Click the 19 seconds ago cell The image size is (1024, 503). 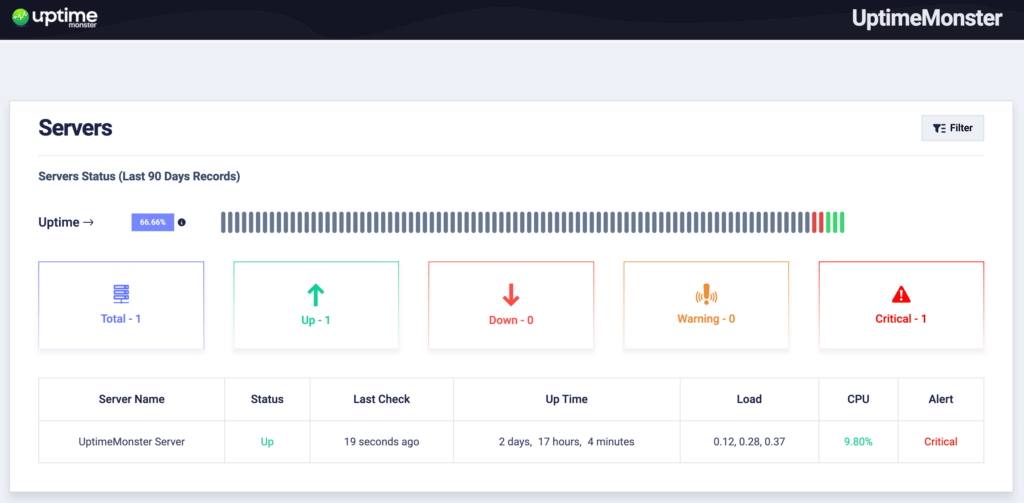[381, 442]
